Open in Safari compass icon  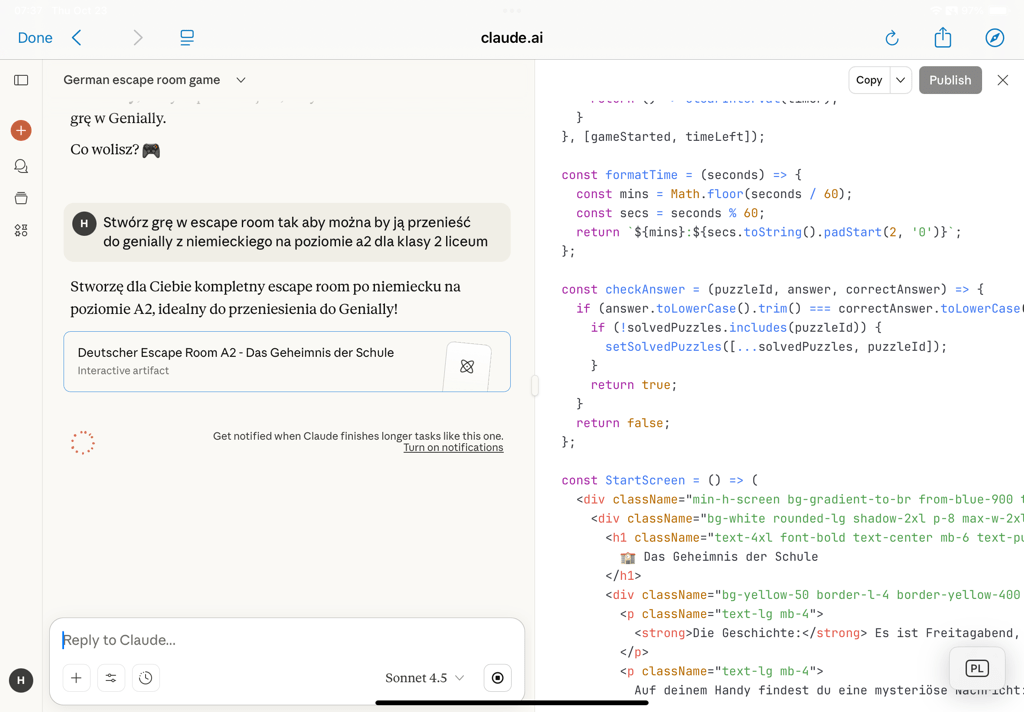click(994, 38)
